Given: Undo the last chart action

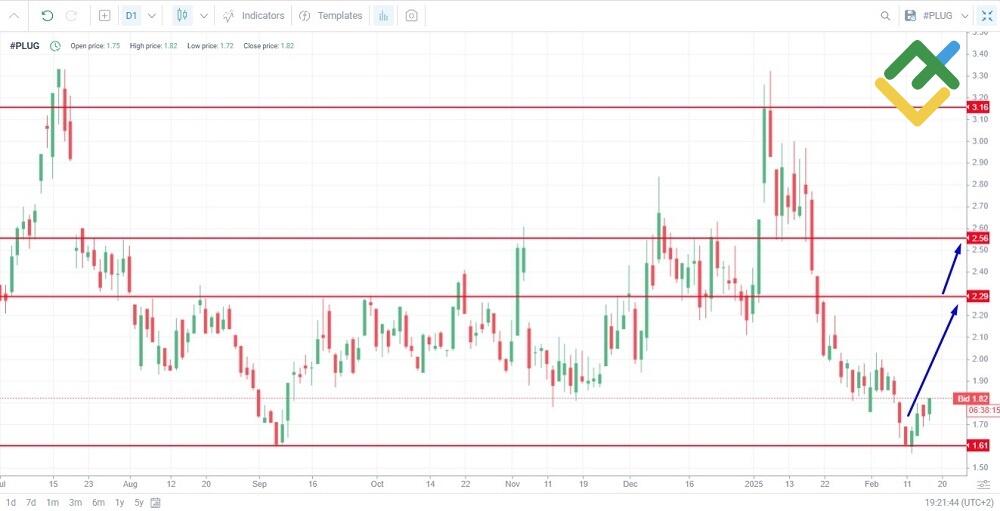Looking at the screenshot, I should click(x=47, y=15).
